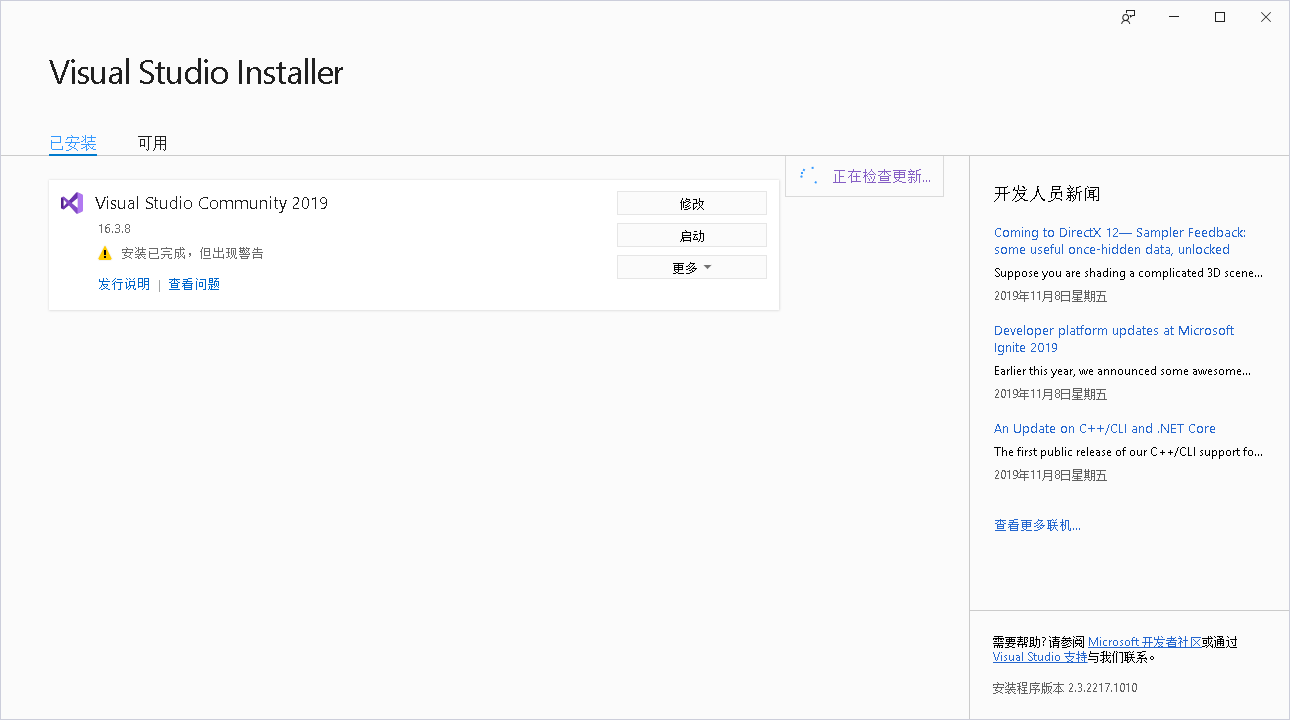Click the Visual Studio Community 2019 product icon
Screen dimensions: 1290x720
(72, 203)
